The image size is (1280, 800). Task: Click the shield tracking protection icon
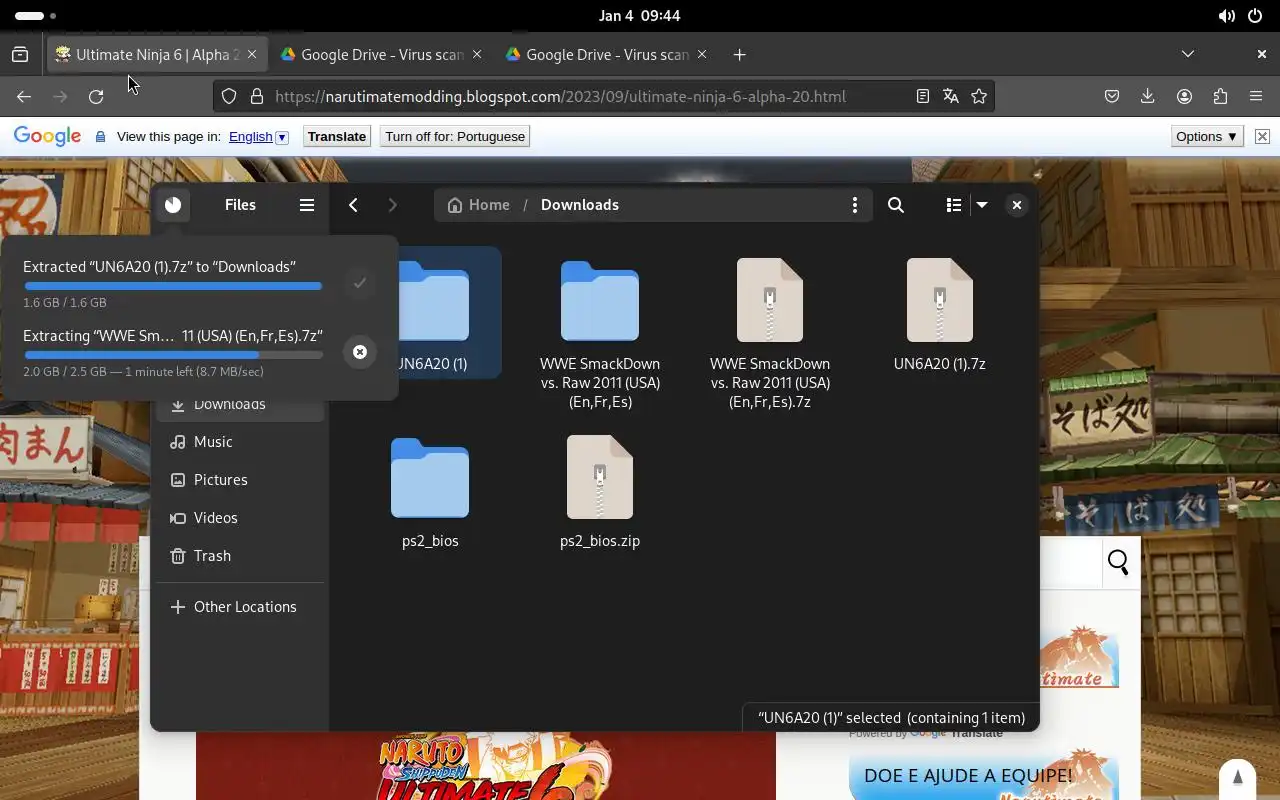point(229,96)
